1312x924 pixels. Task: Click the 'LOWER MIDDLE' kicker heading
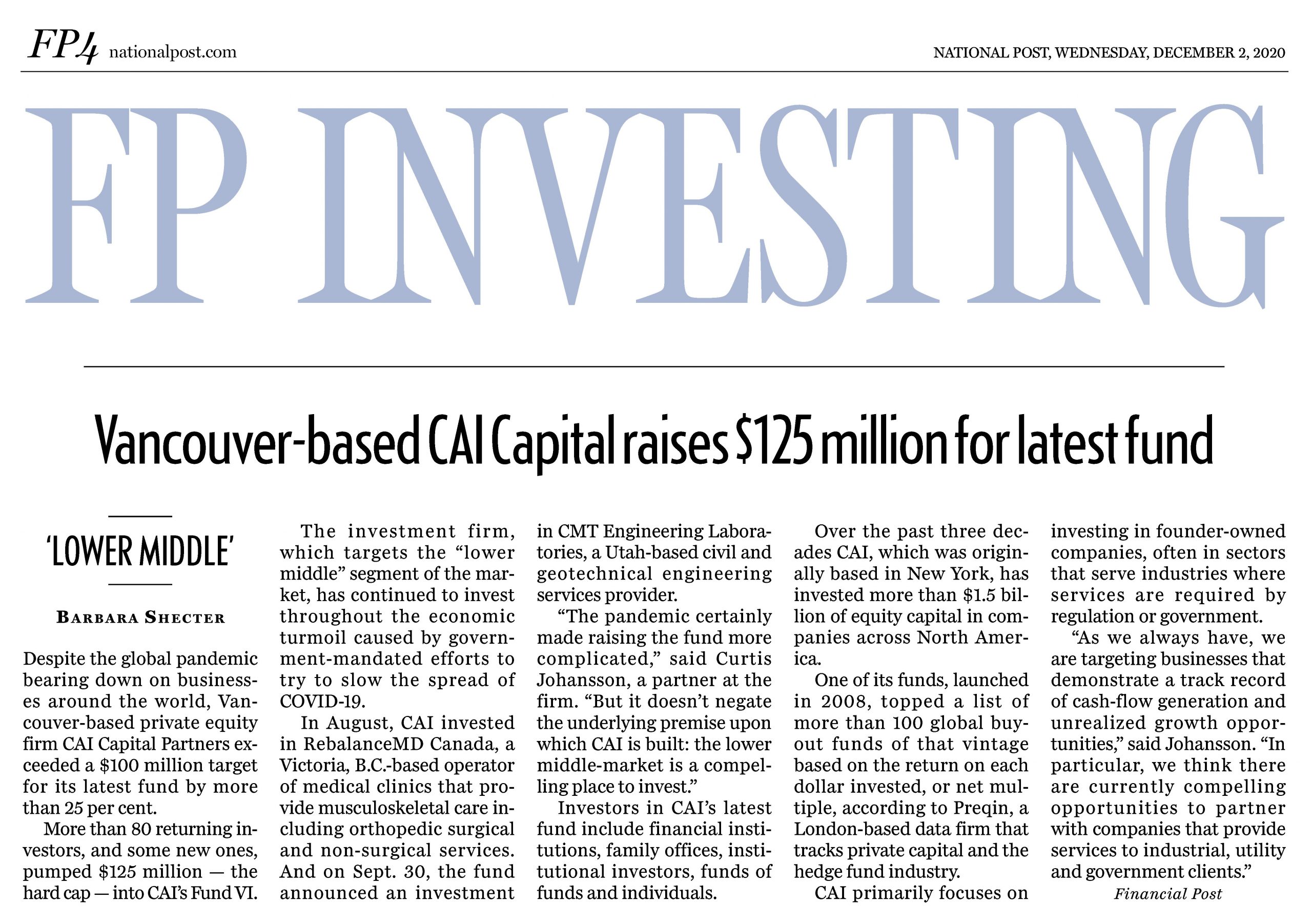click(140, 551)
